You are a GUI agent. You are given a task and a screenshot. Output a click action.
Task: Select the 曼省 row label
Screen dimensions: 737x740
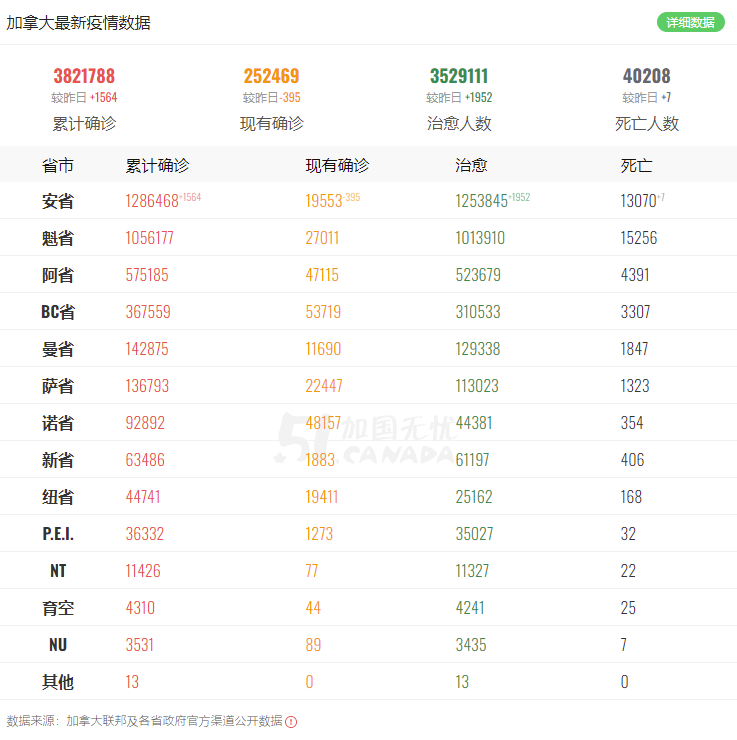tap(58, 349)
